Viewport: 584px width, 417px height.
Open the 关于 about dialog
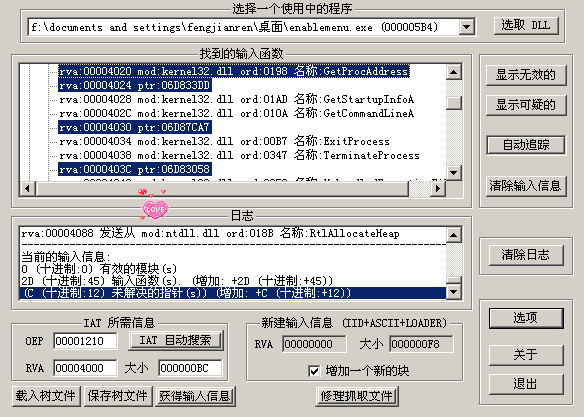click(526, 355)
